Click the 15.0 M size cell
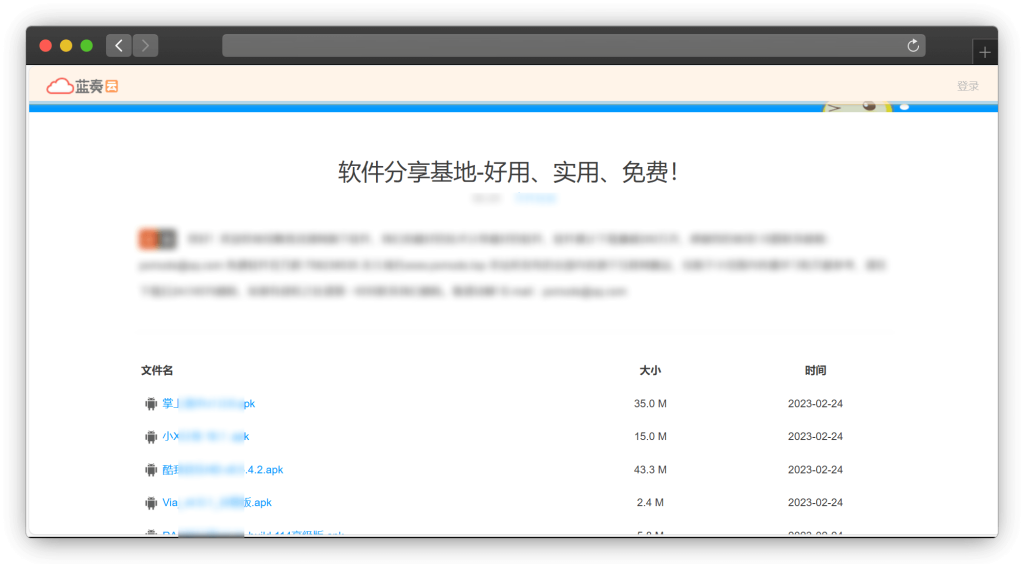 click(650, 436)
